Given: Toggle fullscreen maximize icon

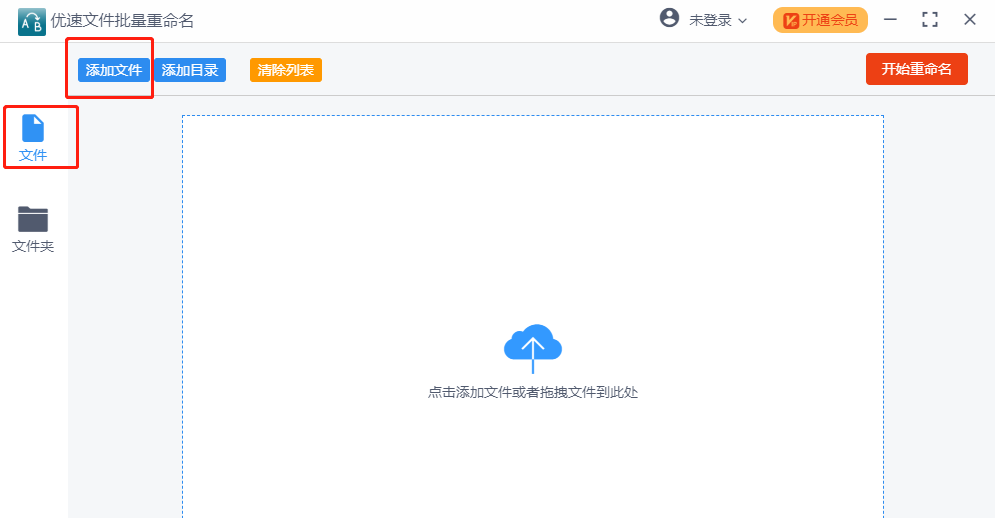Looking at the screenshot, I should point(930,20).
